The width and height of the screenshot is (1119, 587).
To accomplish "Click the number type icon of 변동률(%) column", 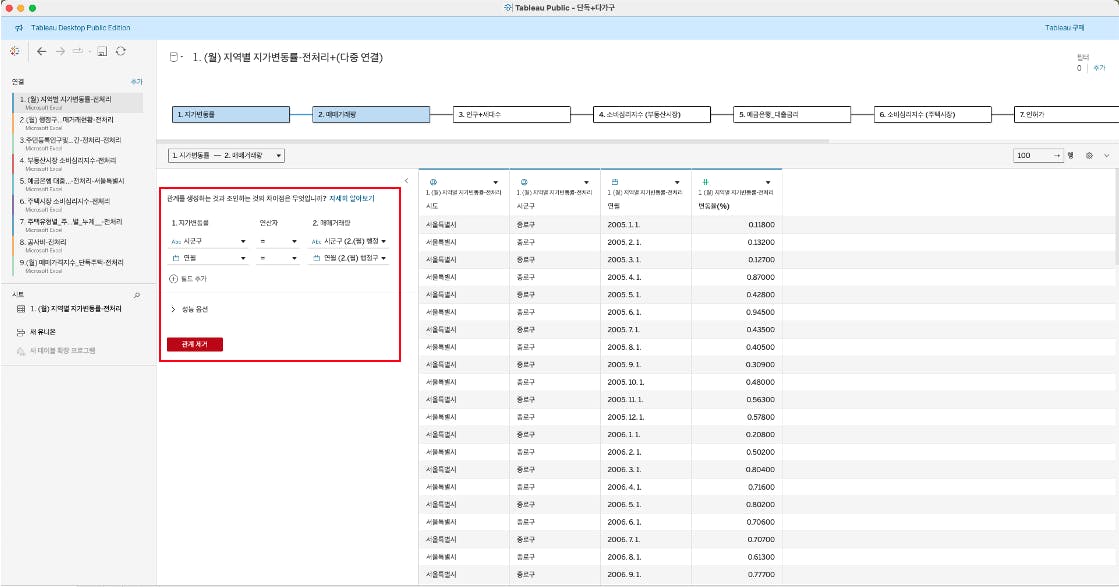I will click(705, 183).
